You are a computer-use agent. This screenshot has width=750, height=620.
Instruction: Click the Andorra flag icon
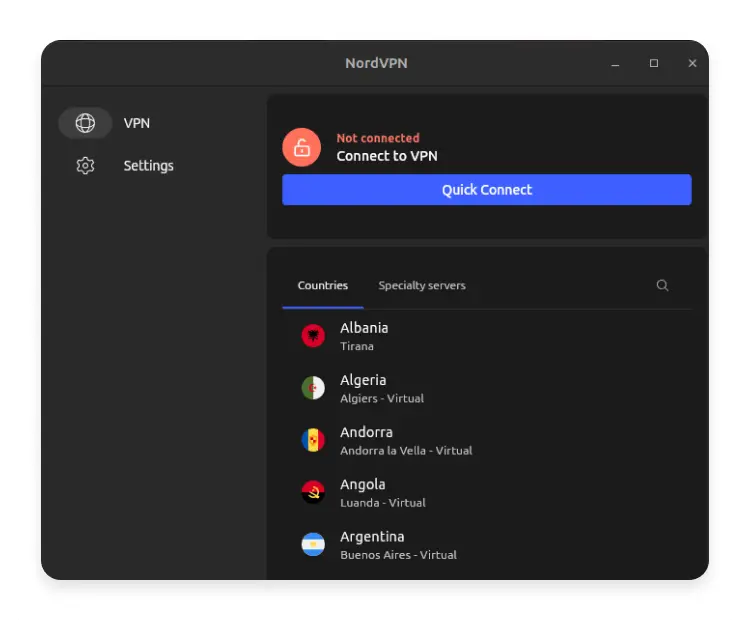coord(313,440)
